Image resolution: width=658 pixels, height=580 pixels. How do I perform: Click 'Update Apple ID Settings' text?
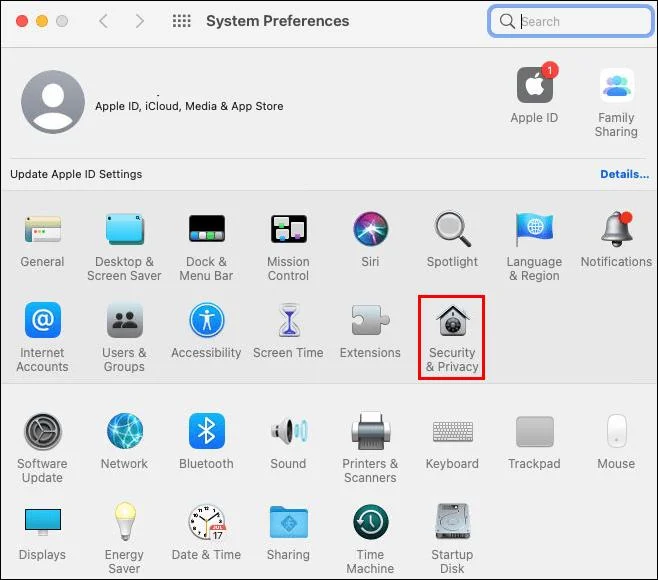[x=76, y=174]
